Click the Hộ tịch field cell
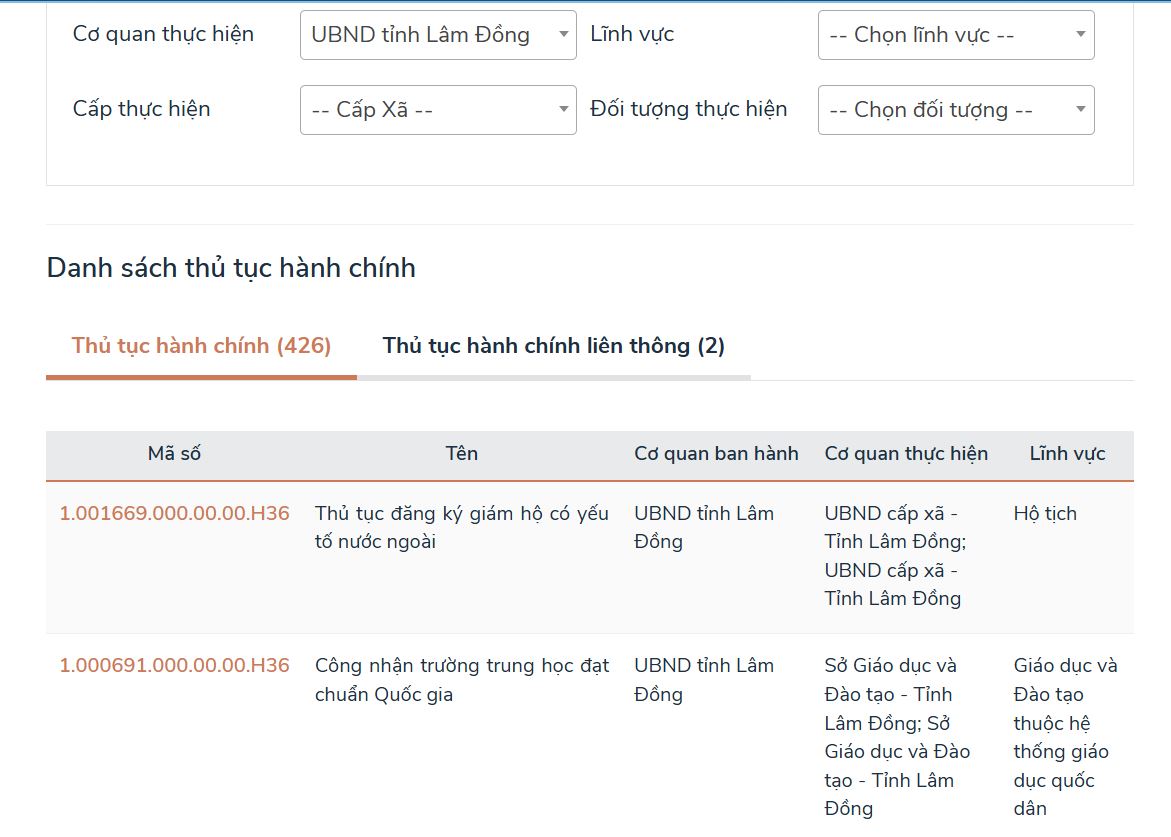This screenshot has width=1171, height=837. click(1045, 514)
